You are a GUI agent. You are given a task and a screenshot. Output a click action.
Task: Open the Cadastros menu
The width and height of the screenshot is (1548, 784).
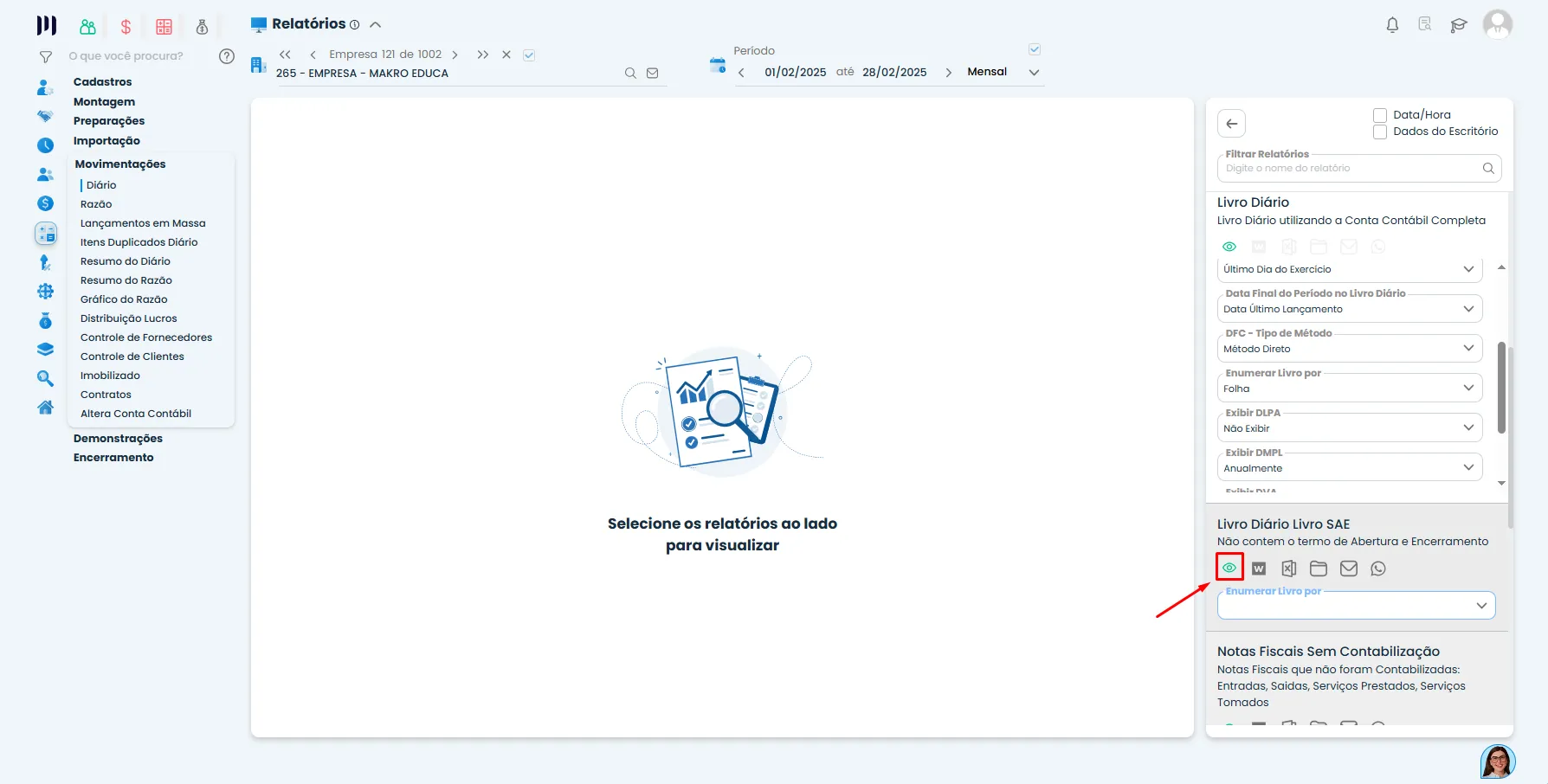(x=103, y=82)
